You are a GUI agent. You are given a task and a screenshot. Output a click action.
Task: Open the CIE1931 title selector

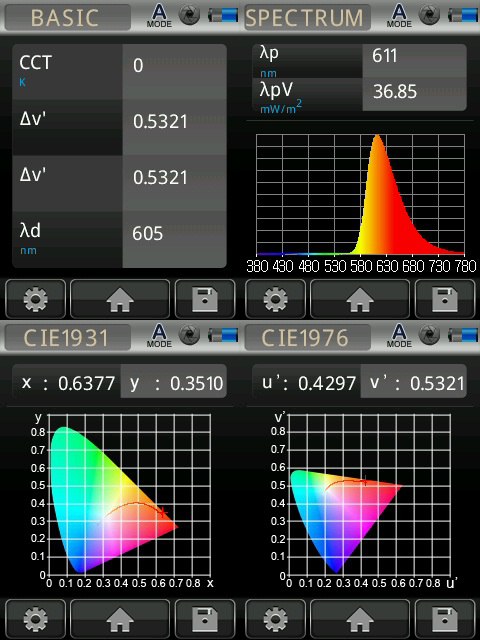(x=67, y=338)
